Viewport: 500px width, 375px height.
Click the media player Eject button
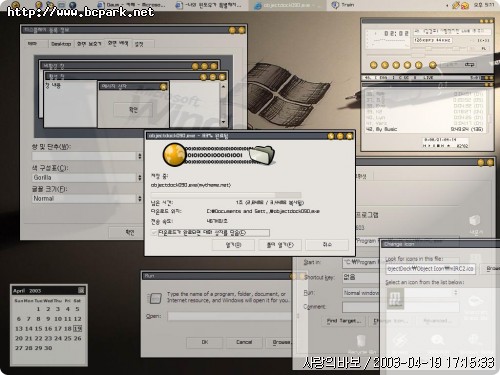pyautogui.click(x=433, y=65)
